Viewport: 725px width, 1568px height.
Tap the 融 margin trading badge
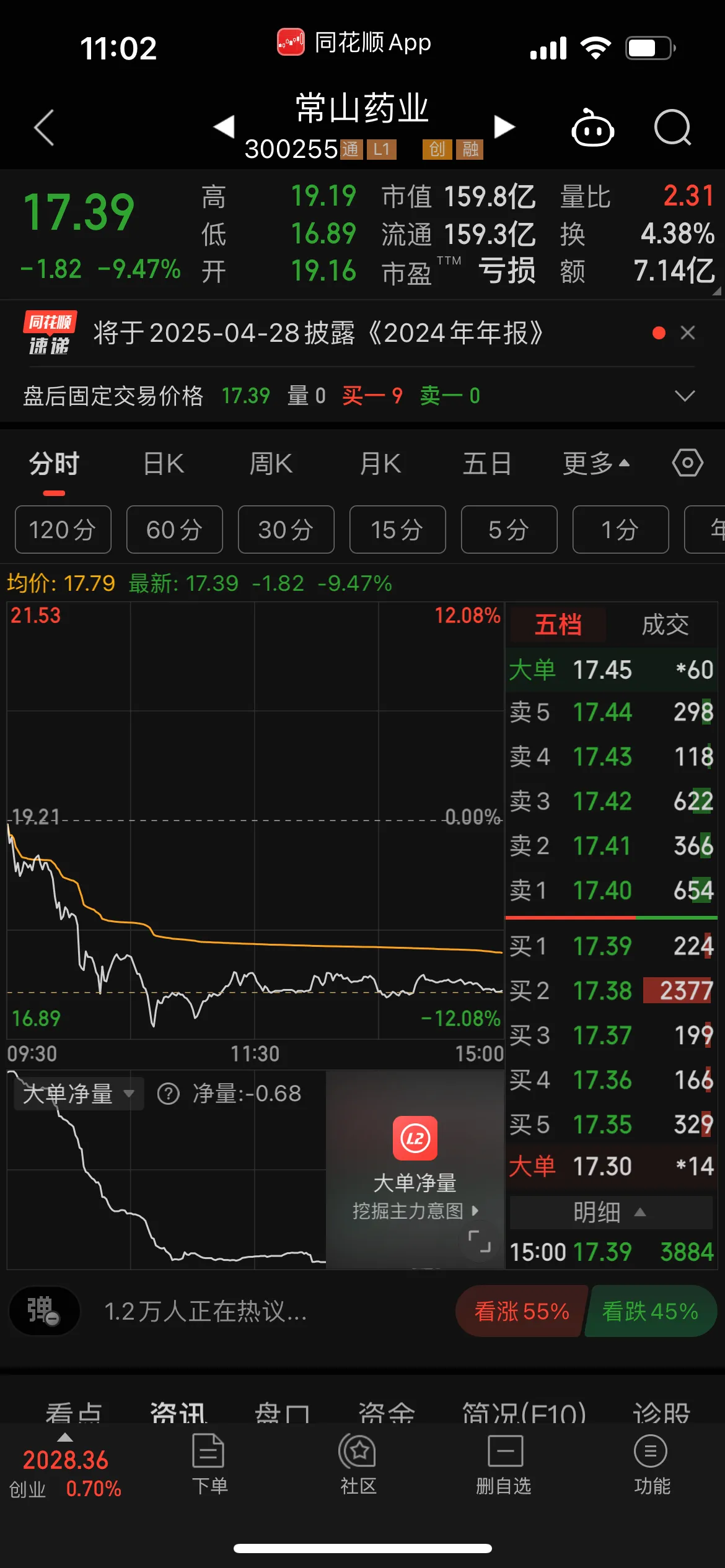(x=470, y=149)
